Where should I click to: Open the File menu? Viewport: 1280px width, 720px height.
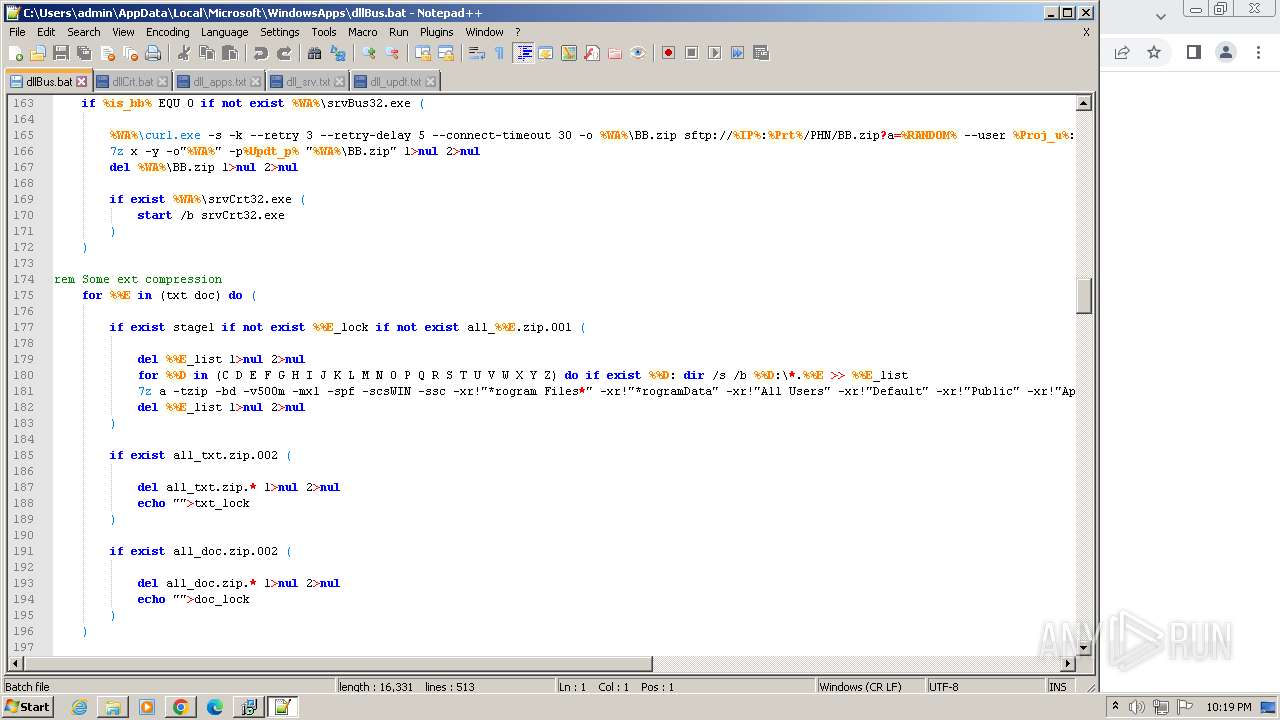[x=17, y=32]
